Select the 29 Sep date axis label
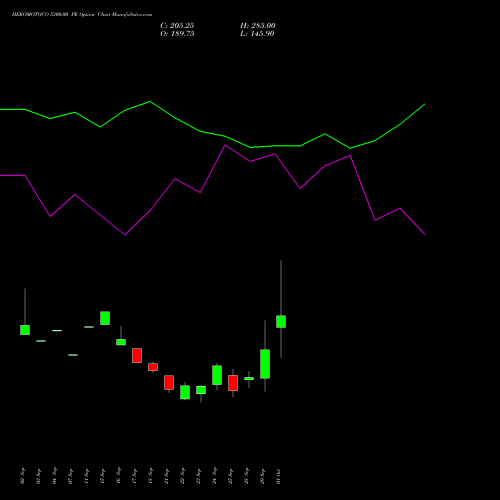Viewport: 500px width, 500px height. 262,476
